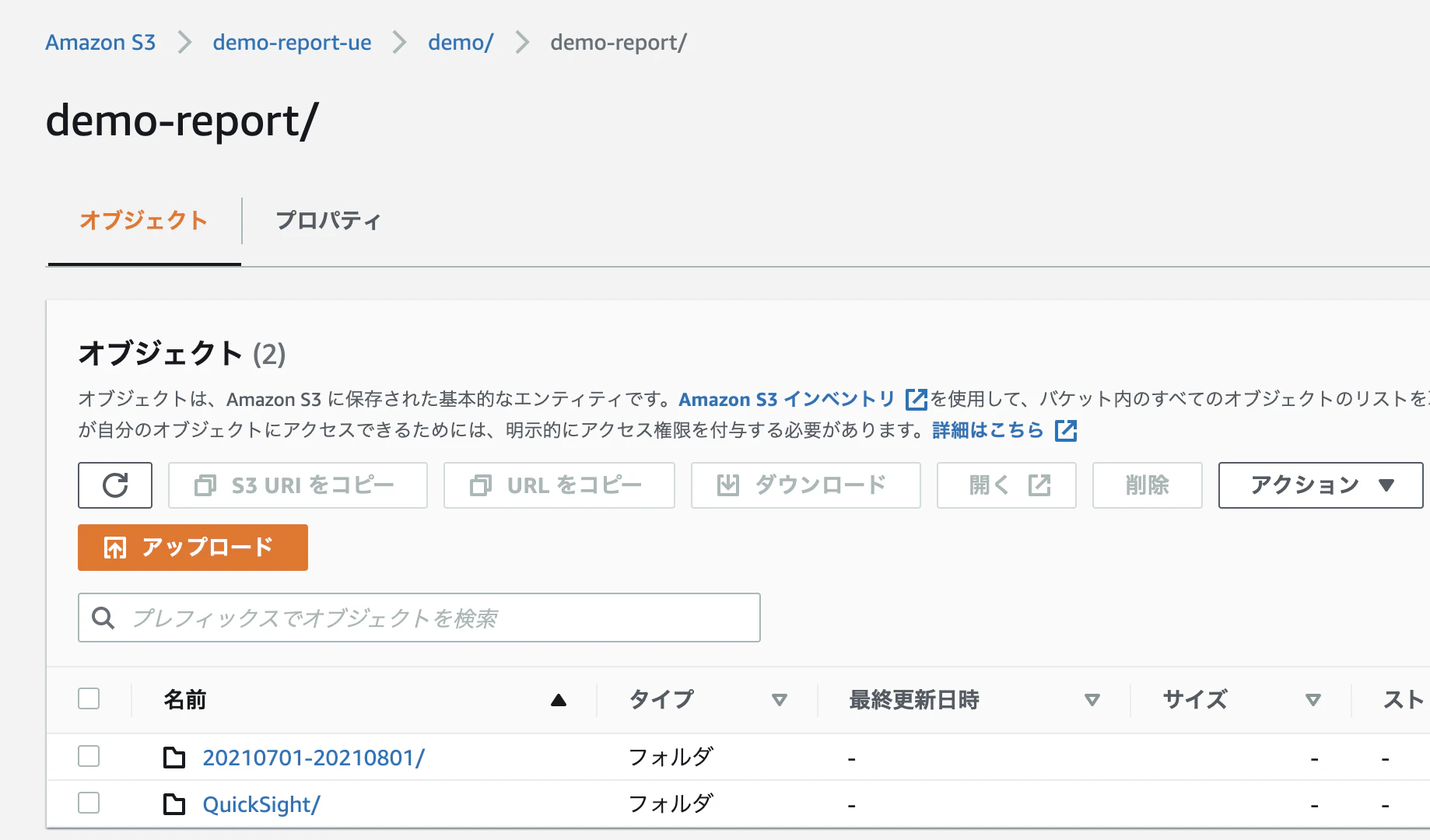Click ascending sort arrow in 名前 column
The width and height of the screenshot is (1430, 840).
559,700
